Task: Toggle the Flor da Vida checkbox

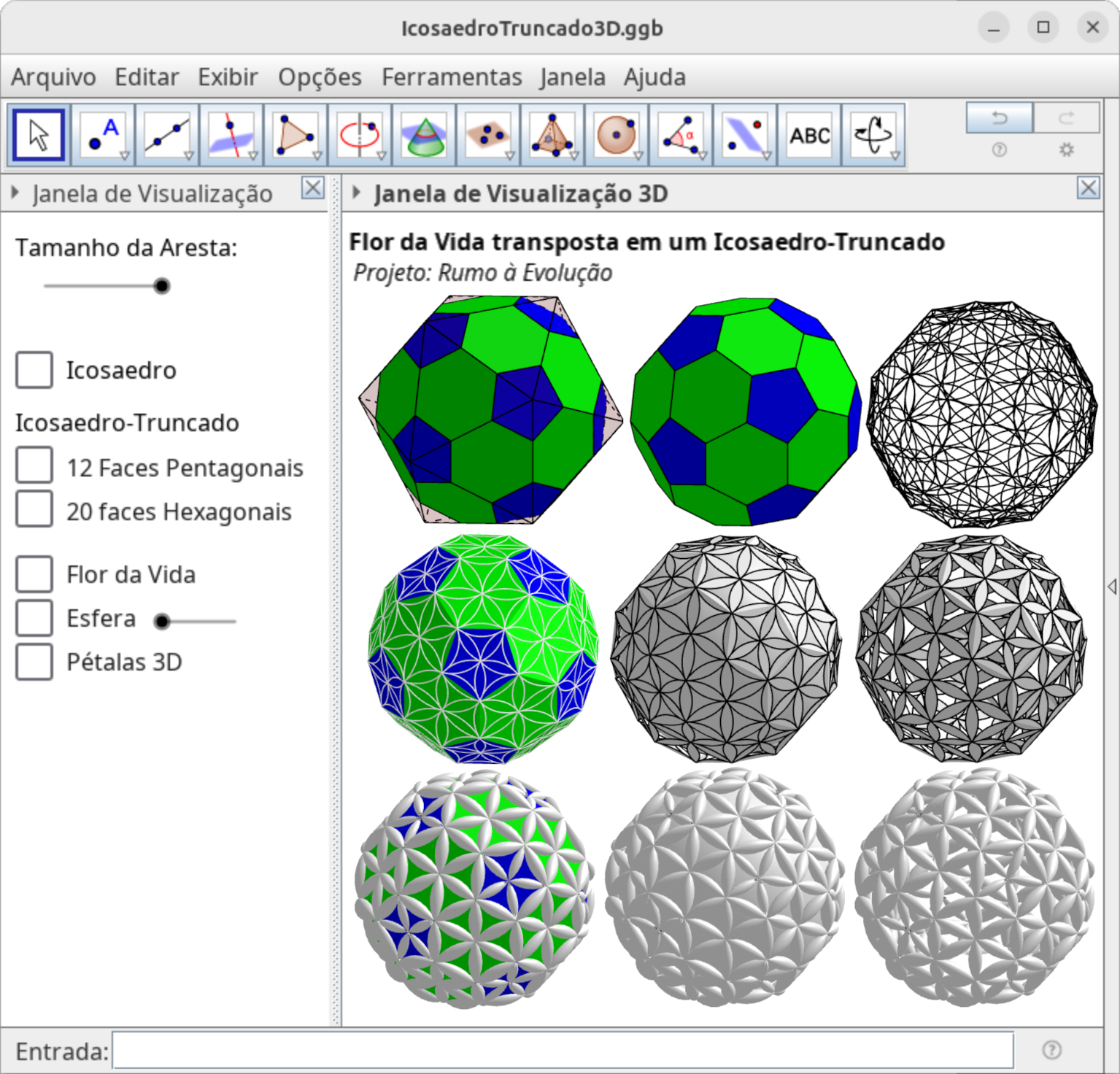Action: tap(34, 574)
